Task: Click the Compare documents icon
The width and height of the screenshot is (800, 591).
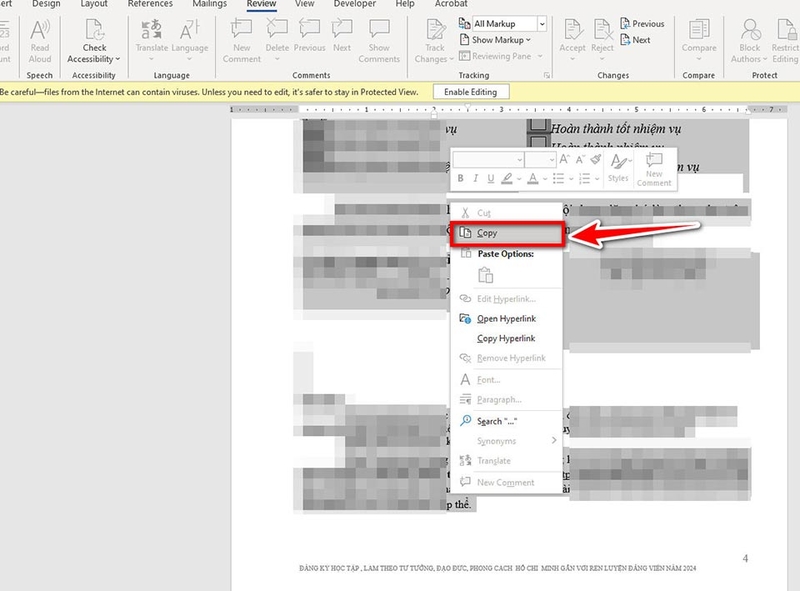Action: point(698,30)
